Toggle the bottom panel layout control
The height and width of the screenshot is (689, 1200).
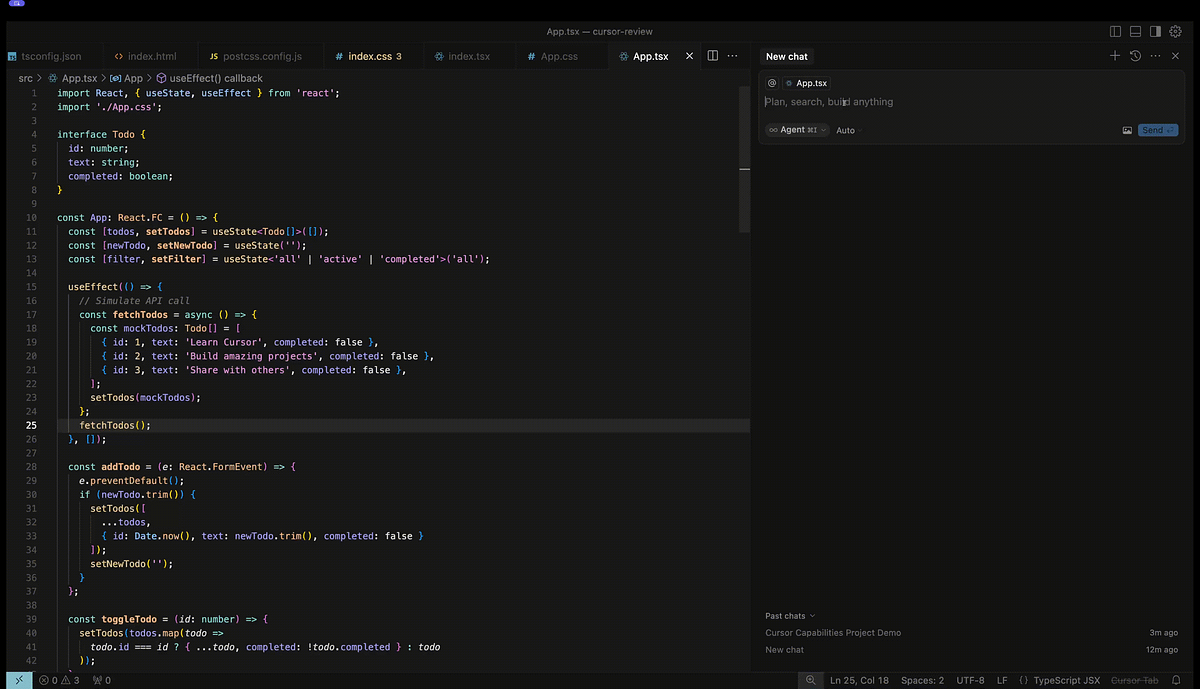1135,31
